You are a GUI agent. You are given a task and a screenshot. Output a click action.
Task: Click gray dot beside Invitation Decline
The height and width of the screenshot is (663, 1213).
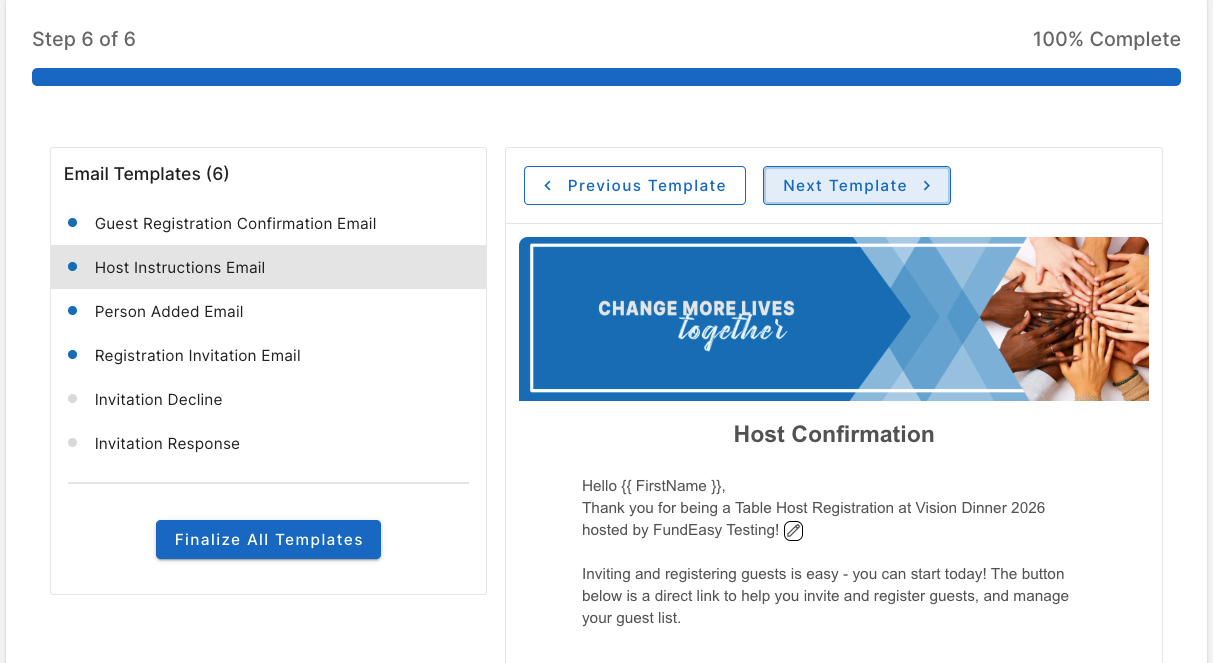coord(72,399)
